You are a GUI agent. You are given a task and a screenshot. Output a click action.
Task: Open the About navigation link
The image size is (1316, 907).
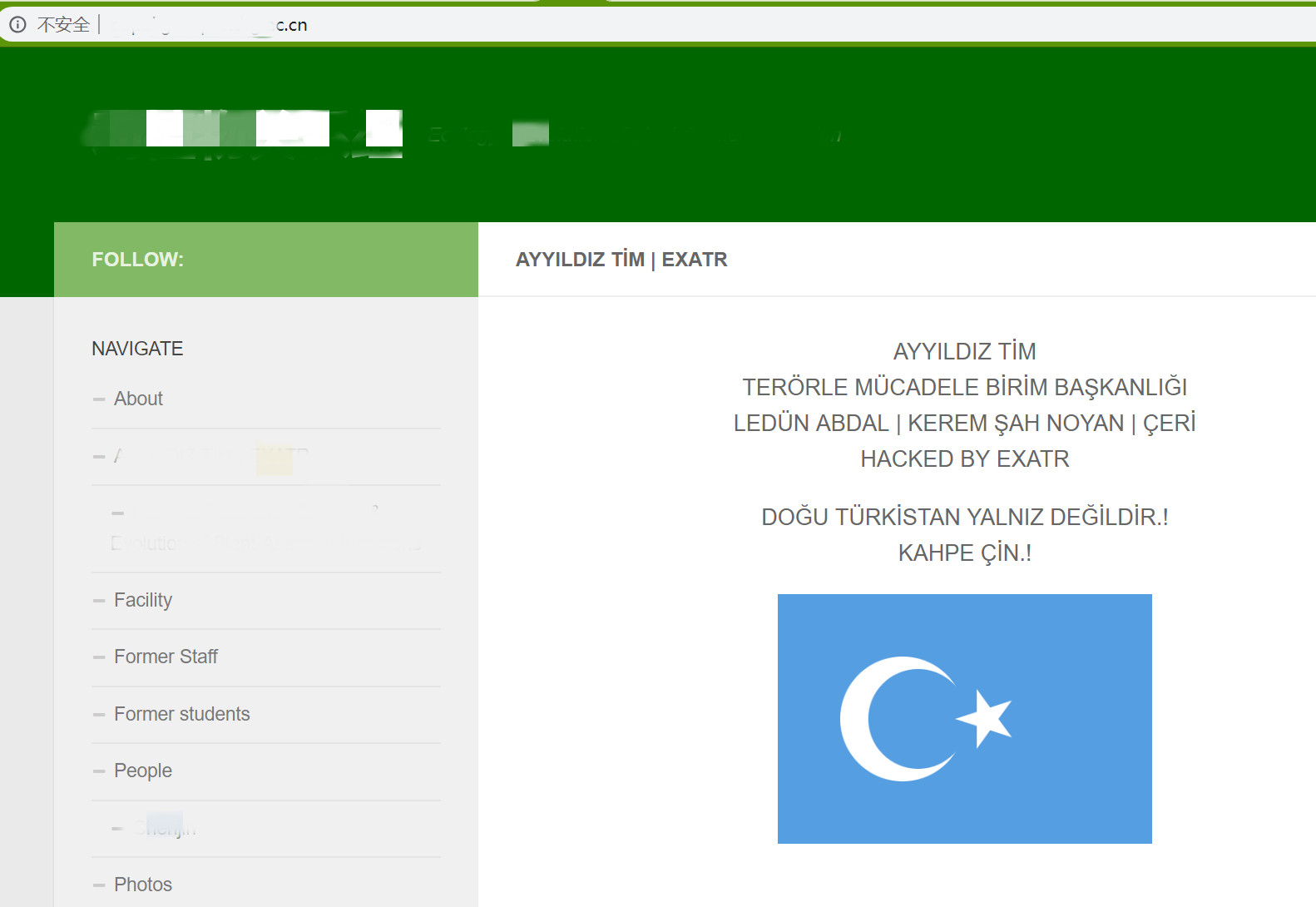[x=138, y=399]
